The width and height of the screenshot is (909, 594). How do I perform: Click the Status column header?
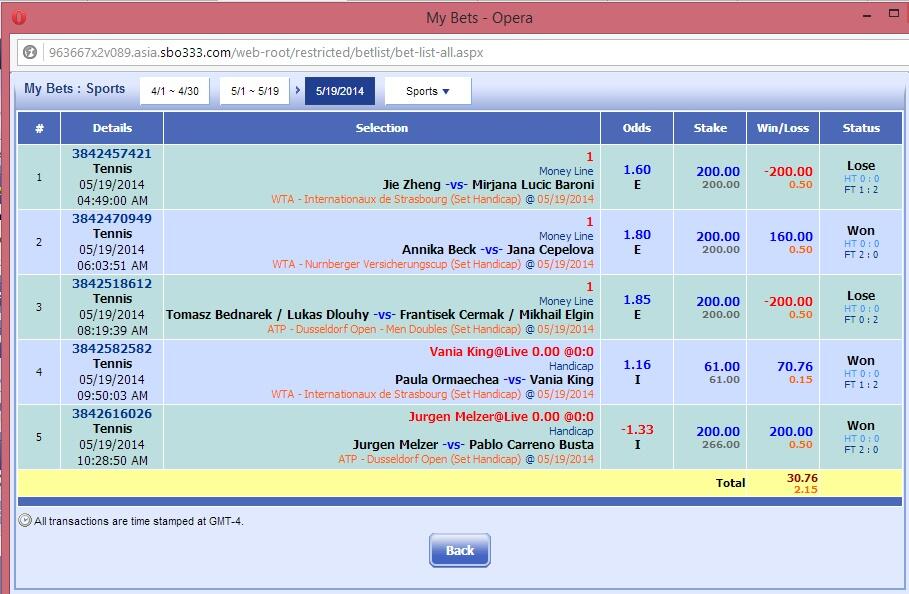861,128
